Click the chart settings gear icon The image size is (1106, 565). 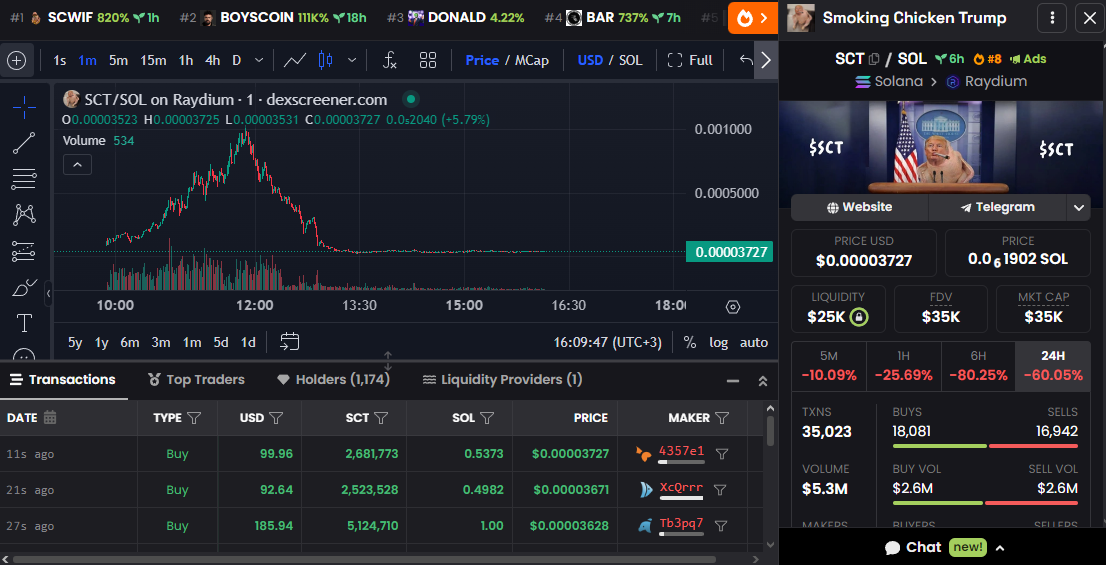pos(733,307)
